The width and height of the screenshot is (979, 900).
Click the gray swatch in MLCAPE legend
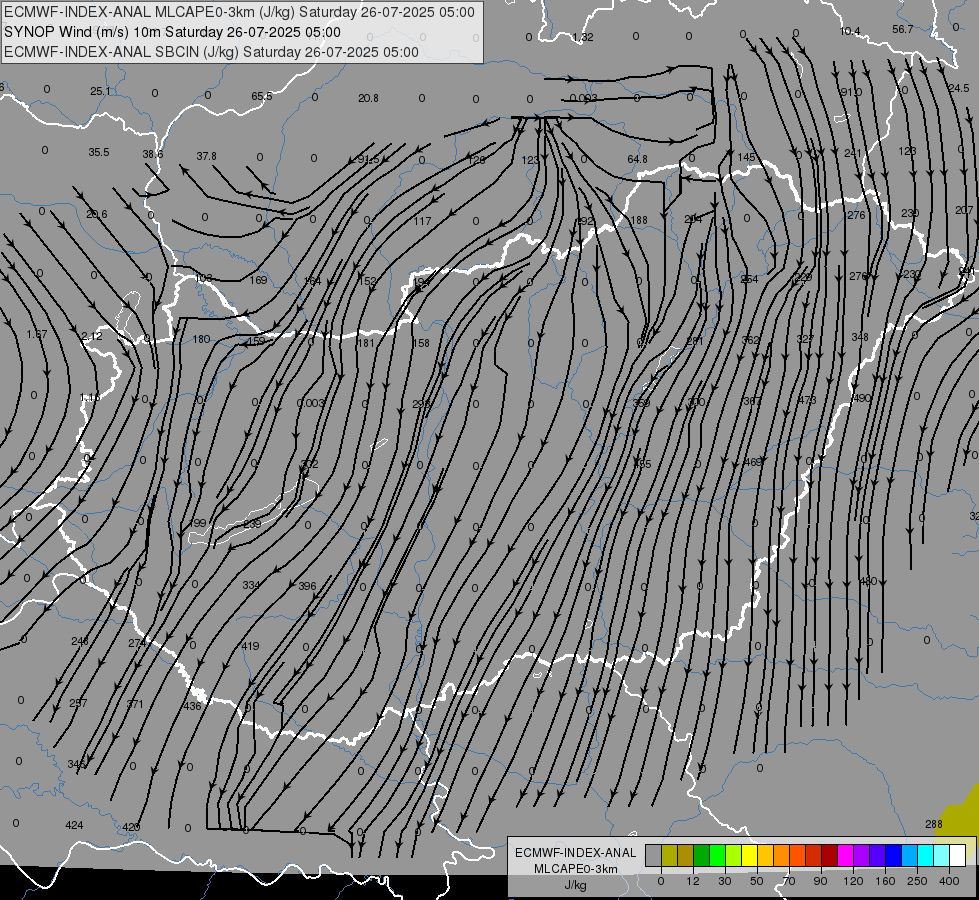point(654,855)
